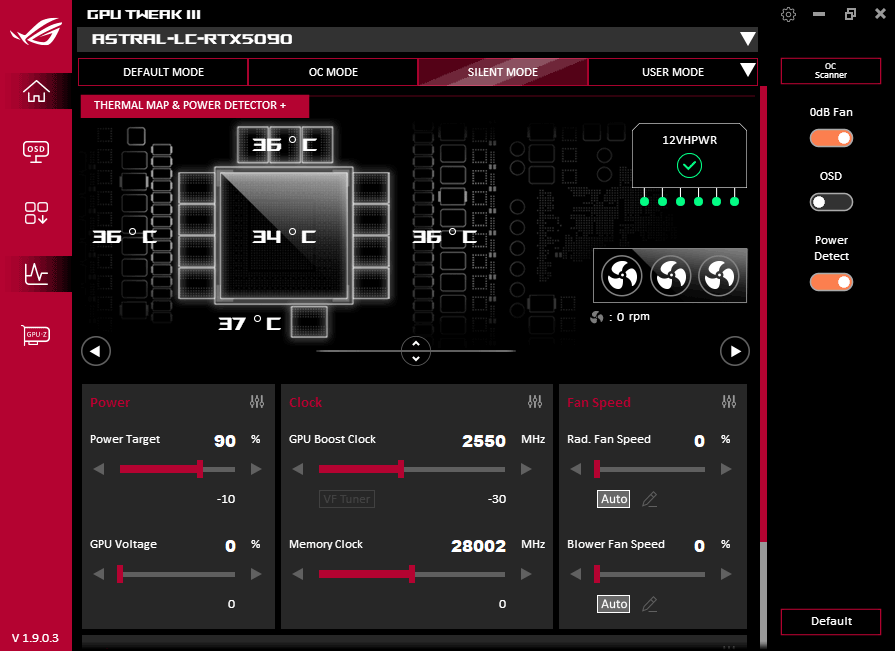Increase Power Target with right arrow
This screenshot has height=651, width=895.
[x=256, y=469]
